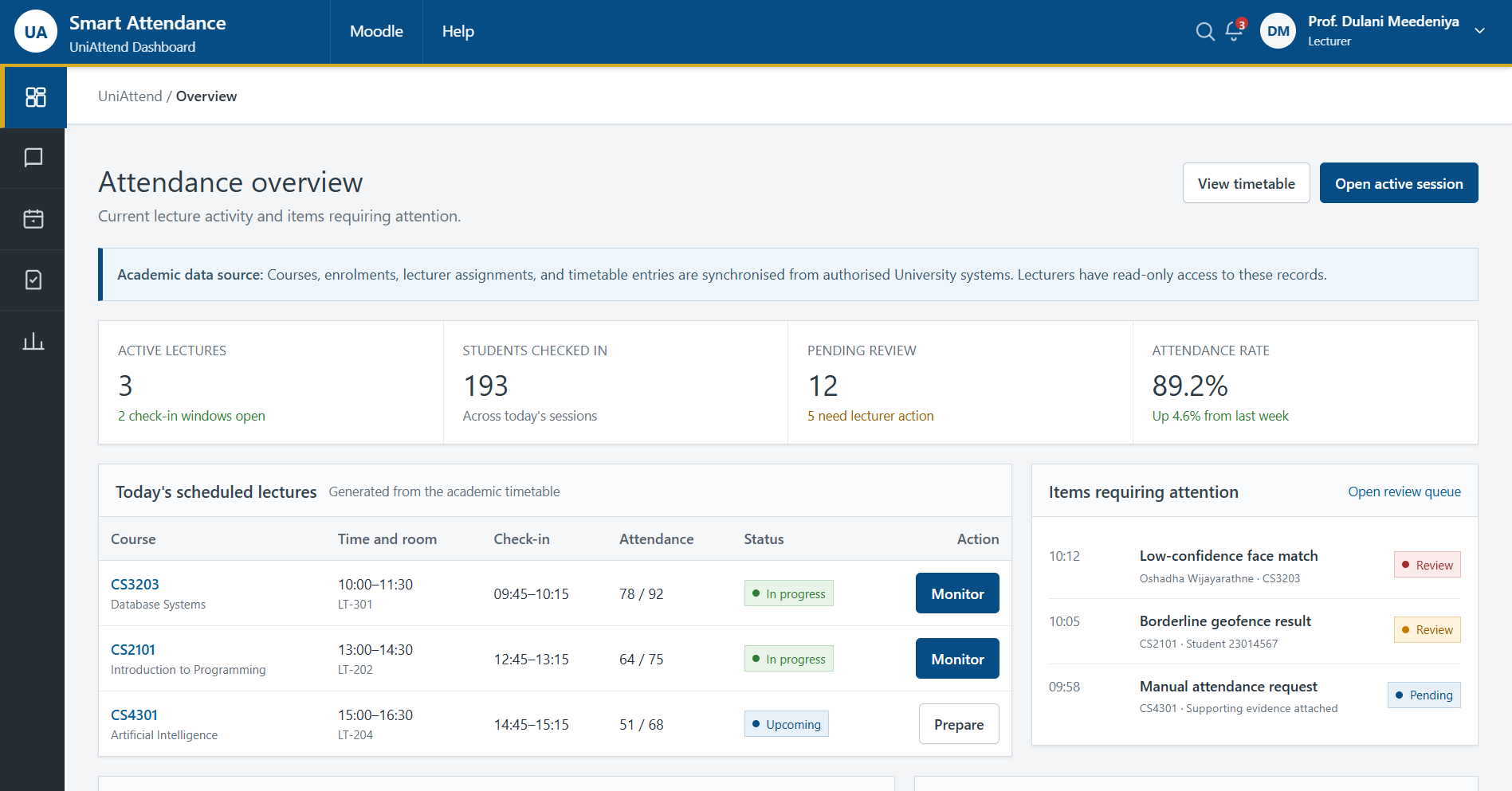The width and height of the screenshot is (1512, 791).
Task: Open the CS3203 course link
Action: [135, 584]
